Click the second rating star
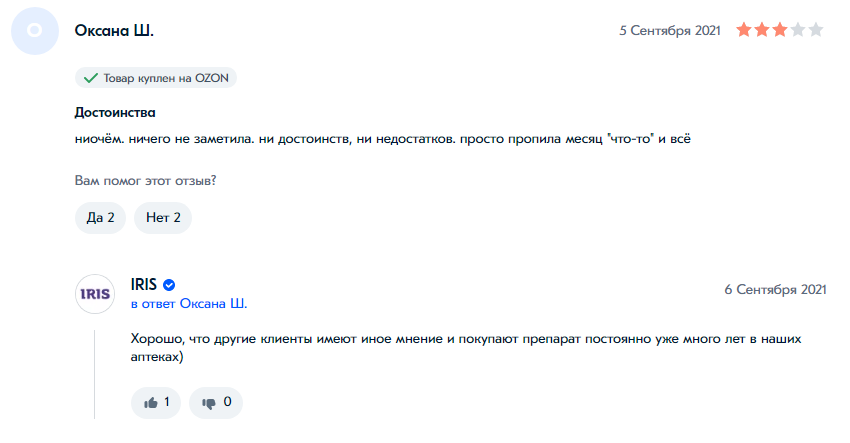This screenshot has height=443, width=850. (x=762, y=31)
